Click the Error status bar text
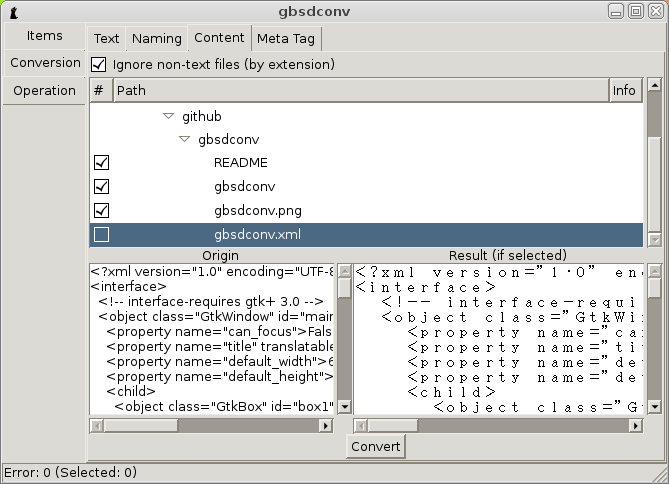Viewport: 669px width, 484px height. 70,472
